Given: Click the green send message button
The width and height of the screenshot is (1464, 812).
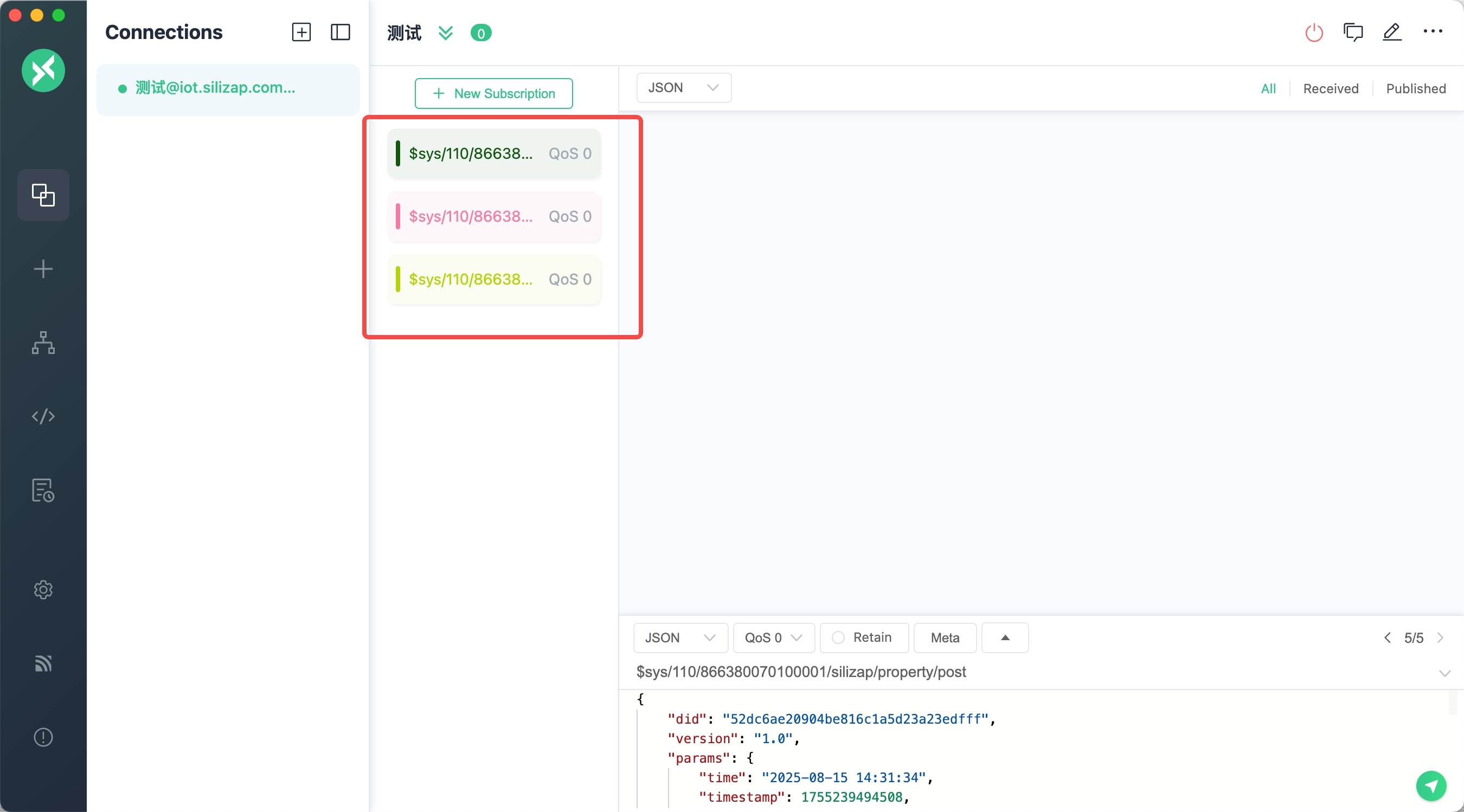Looking at the screenshot, I should pyautogui.click(x=1430, y=786).
